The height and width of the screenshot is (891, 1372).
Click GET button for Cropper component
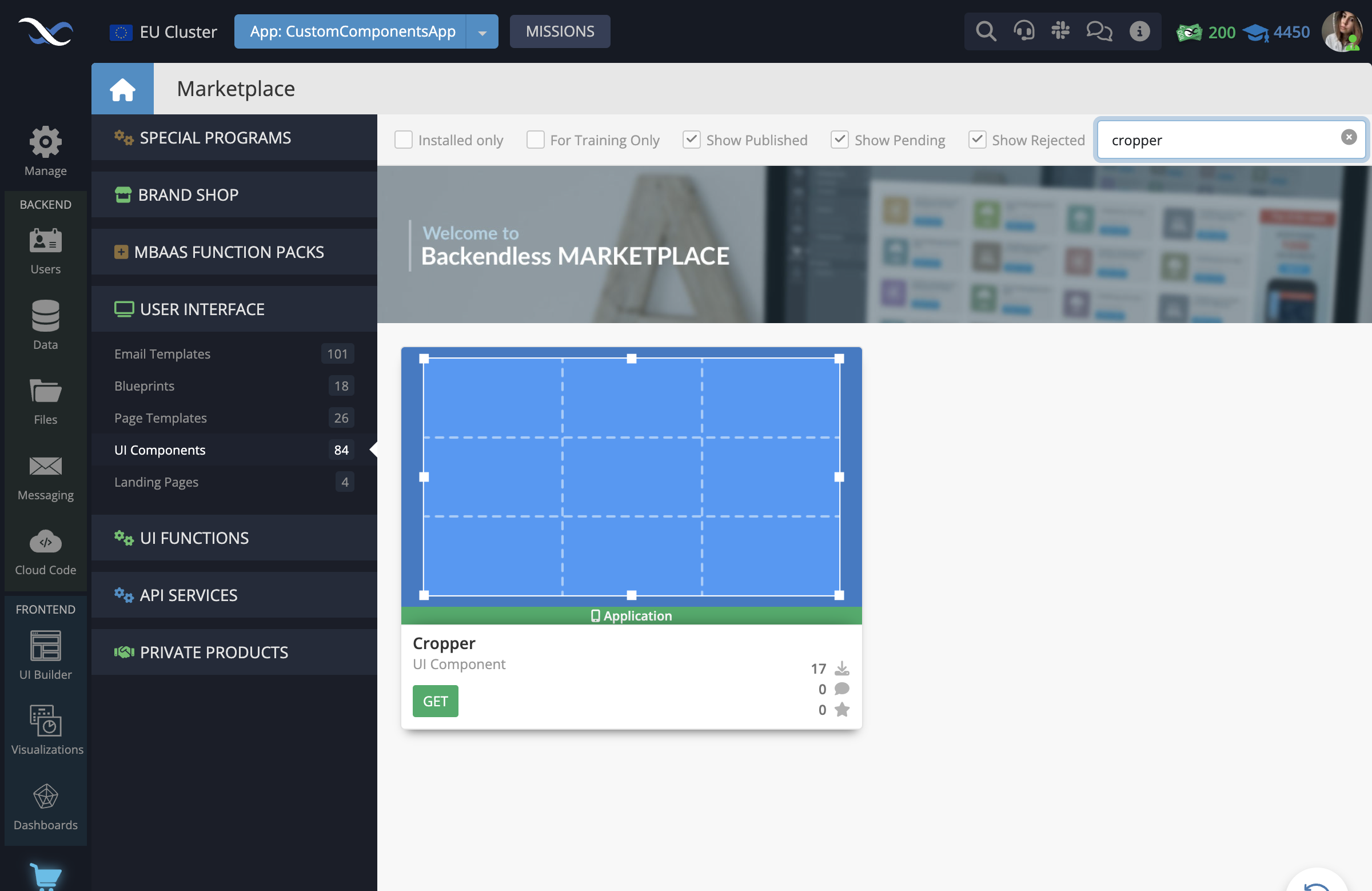point(435,701)
